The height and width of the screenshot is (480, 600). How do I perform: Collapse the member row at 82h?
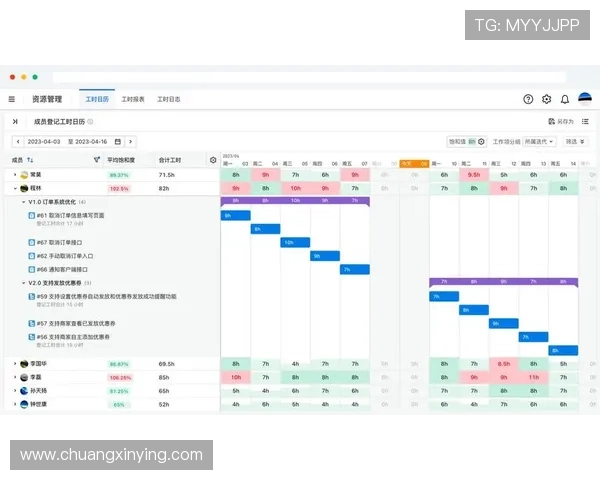pyautogui.click(x=15, y=188)
